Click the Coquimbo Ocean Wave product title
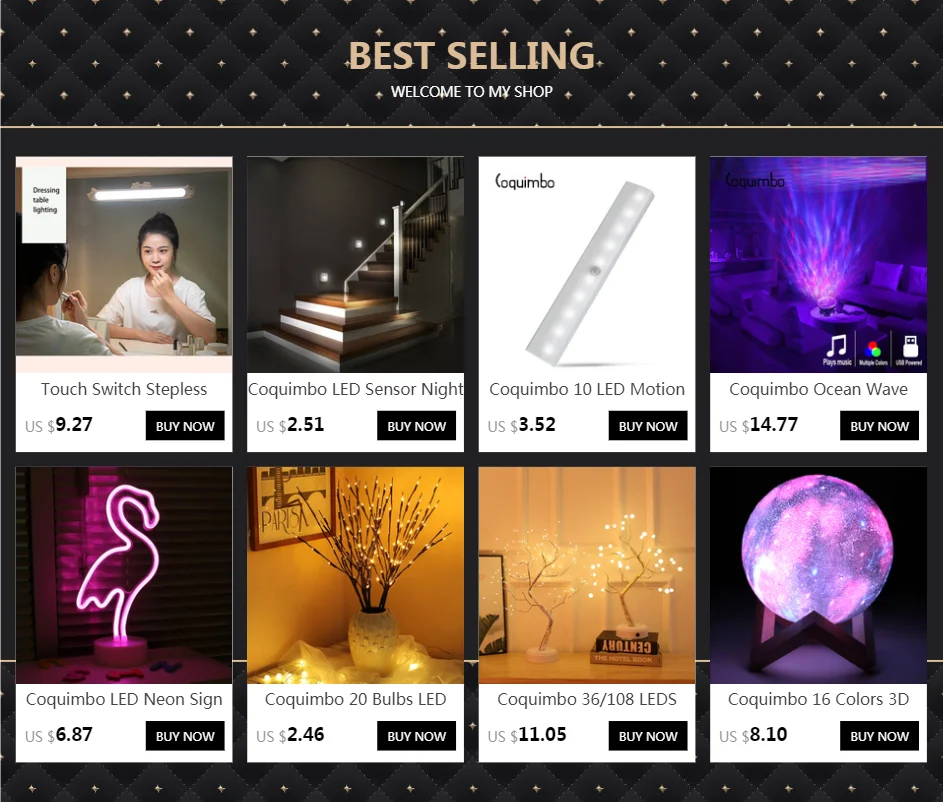The height and width of the screenshot is (802, 943). click(818, 389)
